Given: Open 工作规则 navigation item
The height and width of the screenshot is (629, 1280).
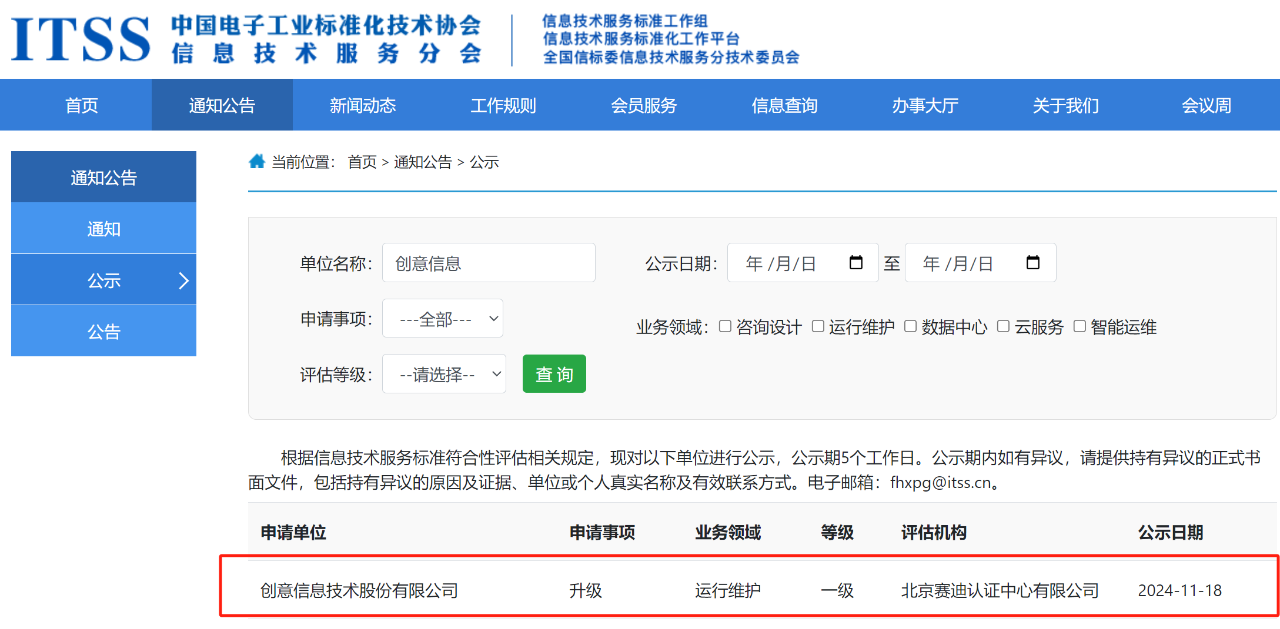Looking at the screenshot, I should pos(503,105).
